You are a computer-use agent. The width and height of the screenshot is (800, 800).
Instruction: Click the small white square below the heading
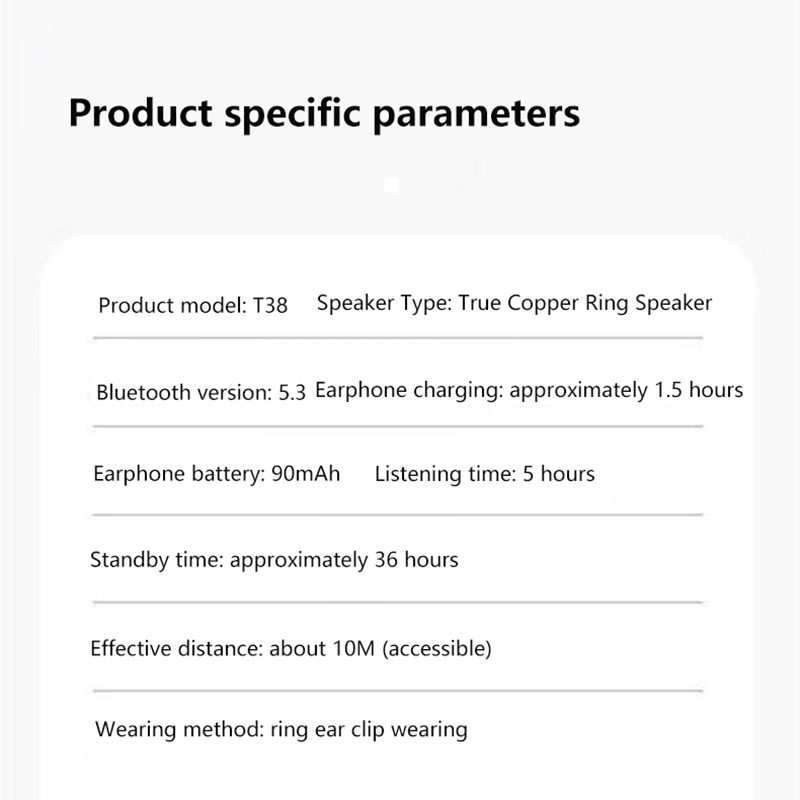coord(392,185)
